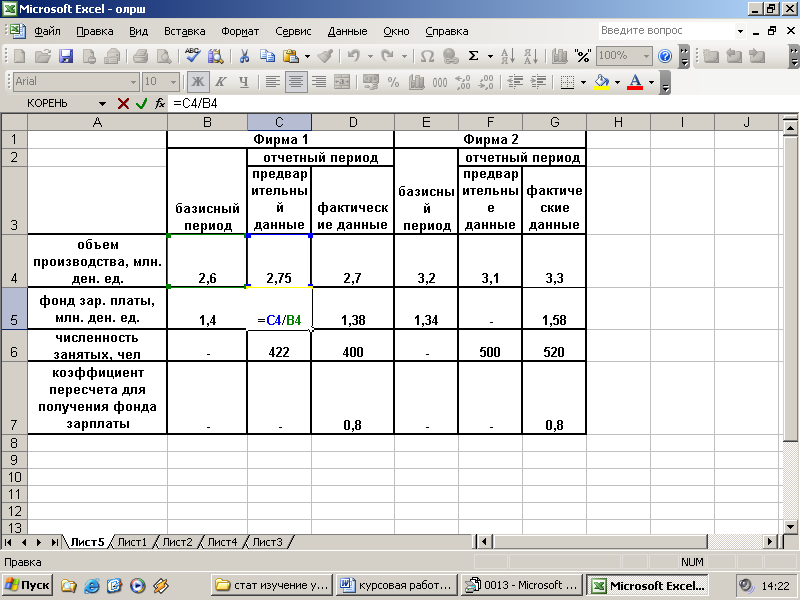Viewport: 800px width, 600px height.
Task: Click the Increase Indent icon
Action: [538, 82]
